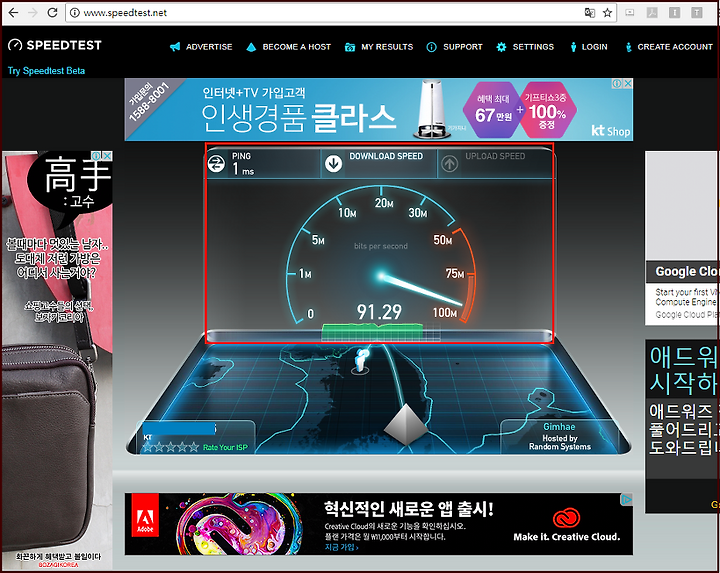This screenshot has width=720, height=573.
Task: Click the Gimhae server name
Action: pos(559,427)
